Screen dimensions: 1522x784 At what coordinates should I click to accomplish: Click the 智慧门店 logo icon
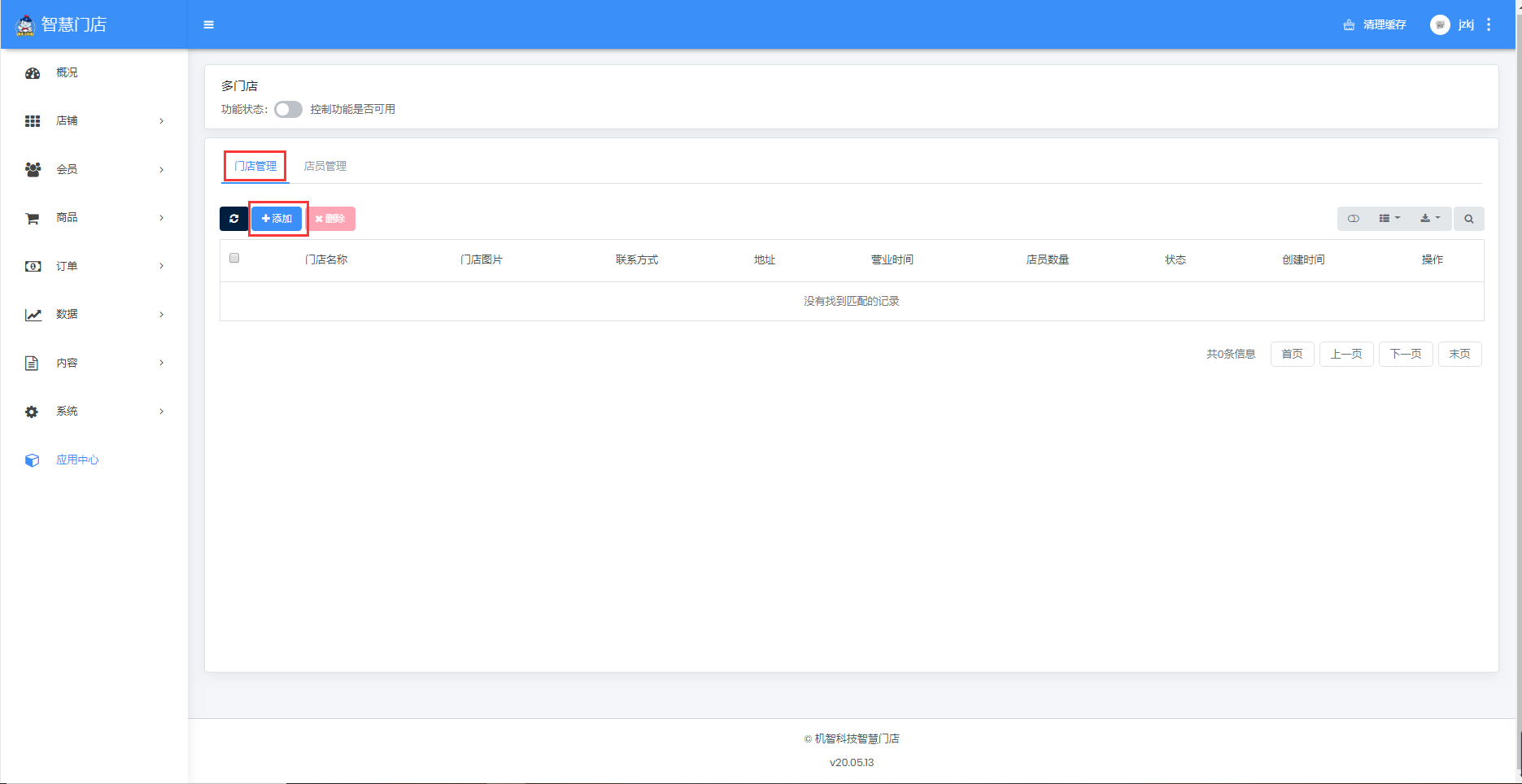pyautogui.click(x=26, y=25)
